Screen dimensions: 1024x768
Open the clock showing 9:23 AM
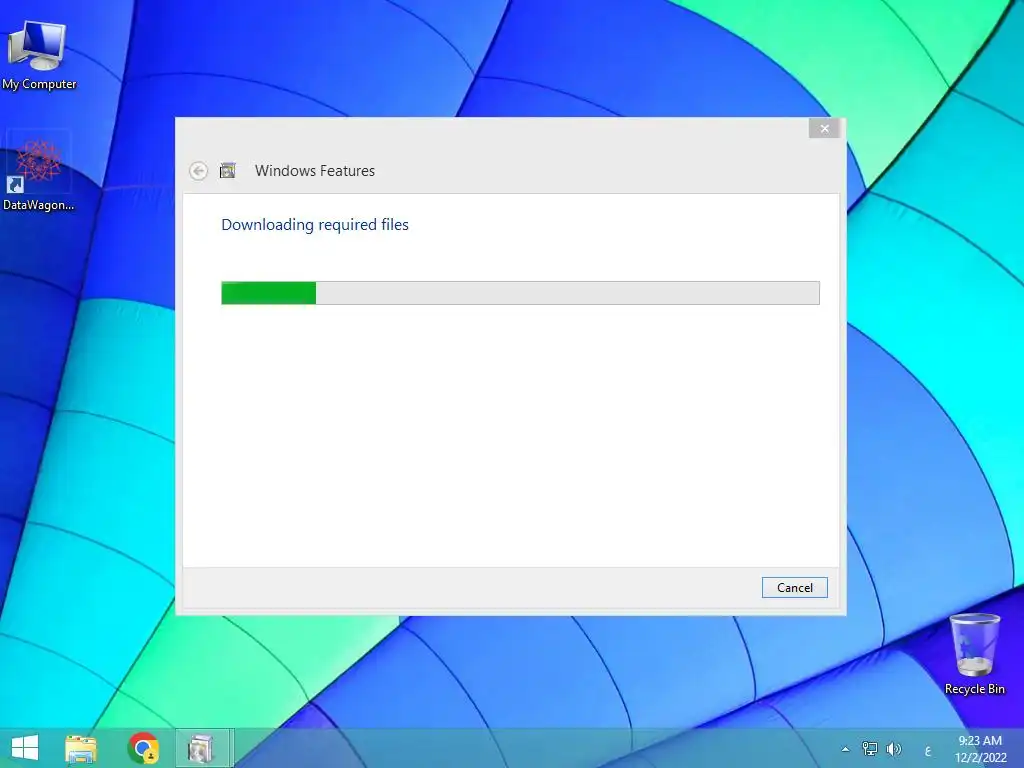(x=980, y=748)
